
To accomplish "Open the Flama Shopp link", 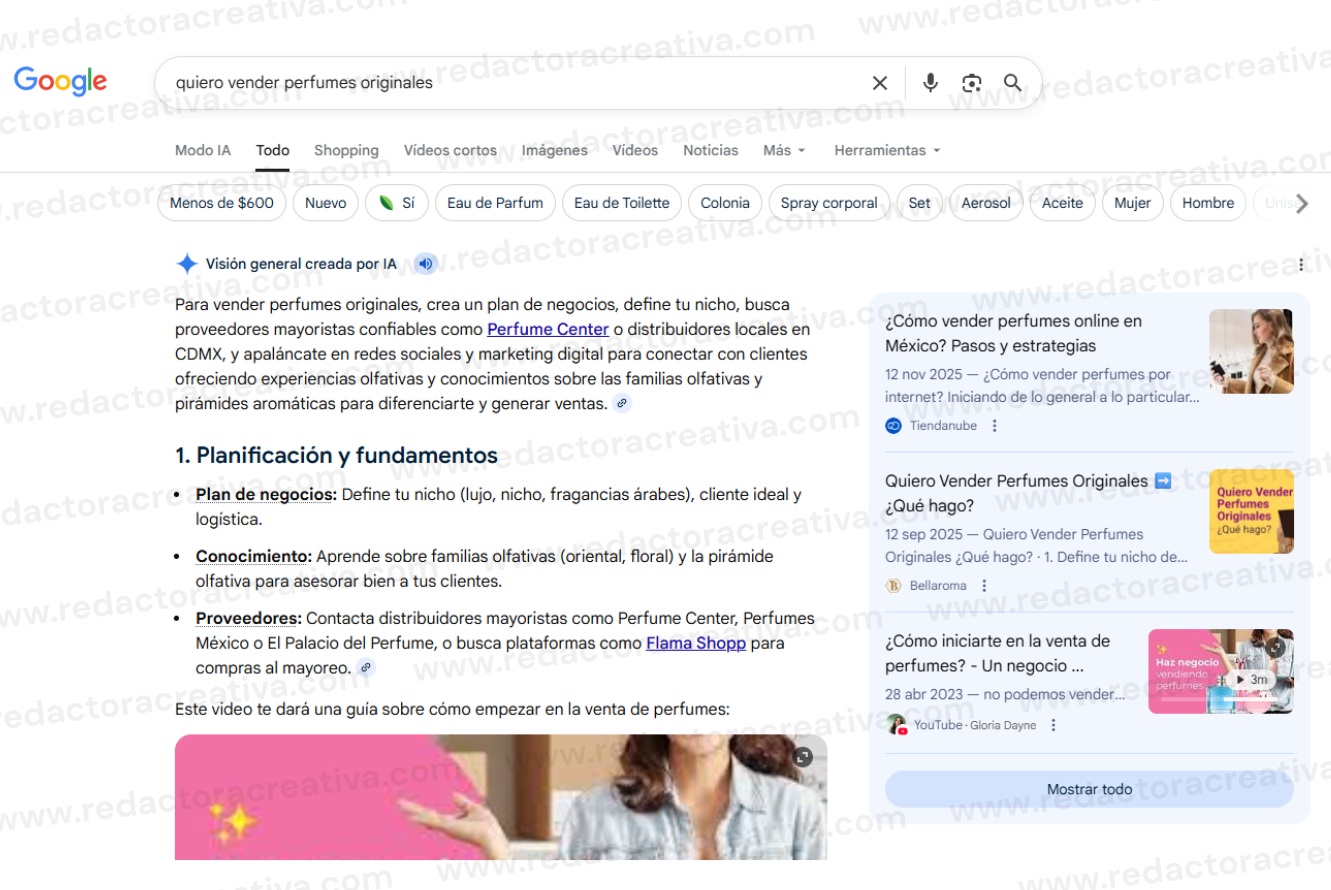I will click(x=696, y=643).
